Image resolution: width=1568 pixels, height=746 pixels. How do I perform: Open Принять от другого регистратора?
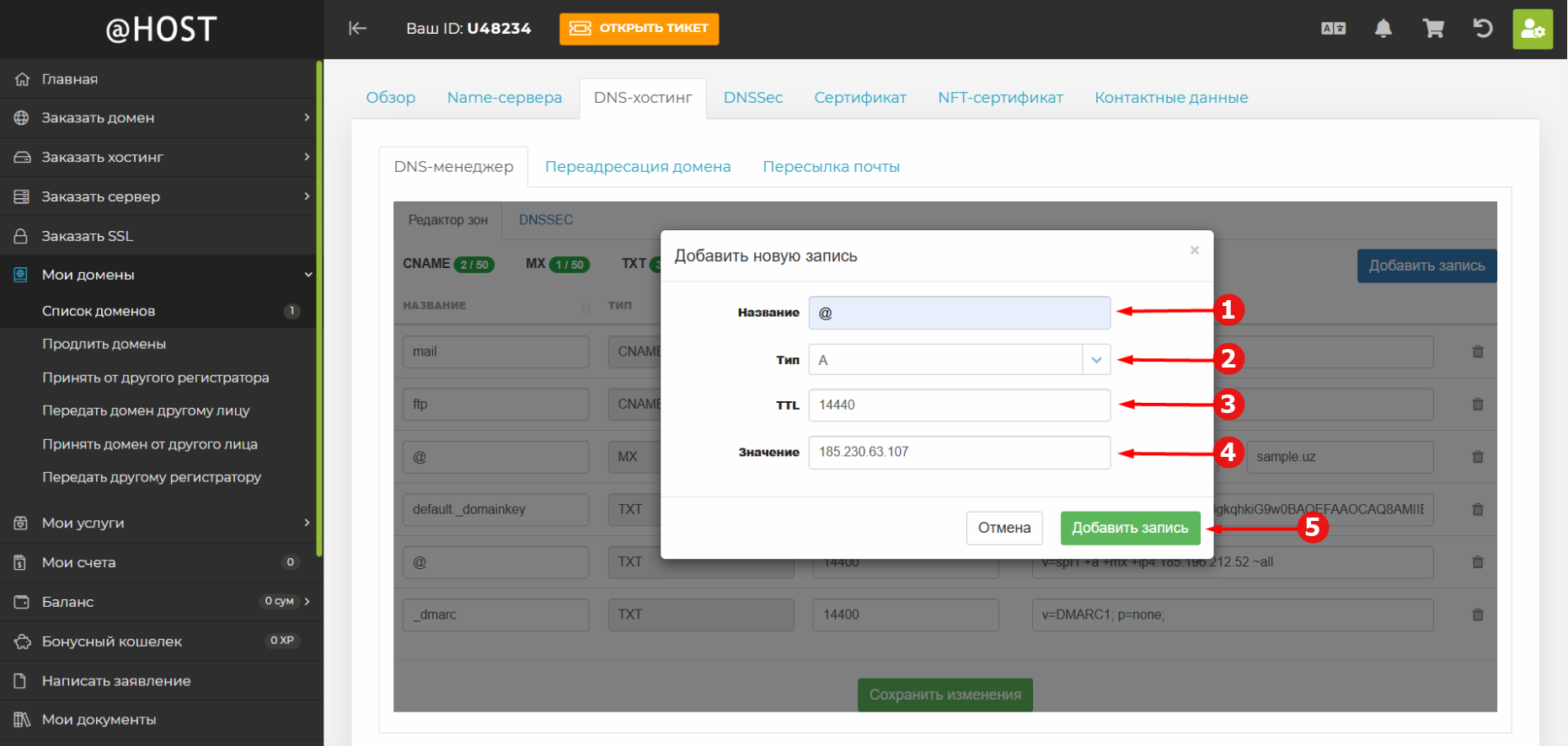click(158, 378)
